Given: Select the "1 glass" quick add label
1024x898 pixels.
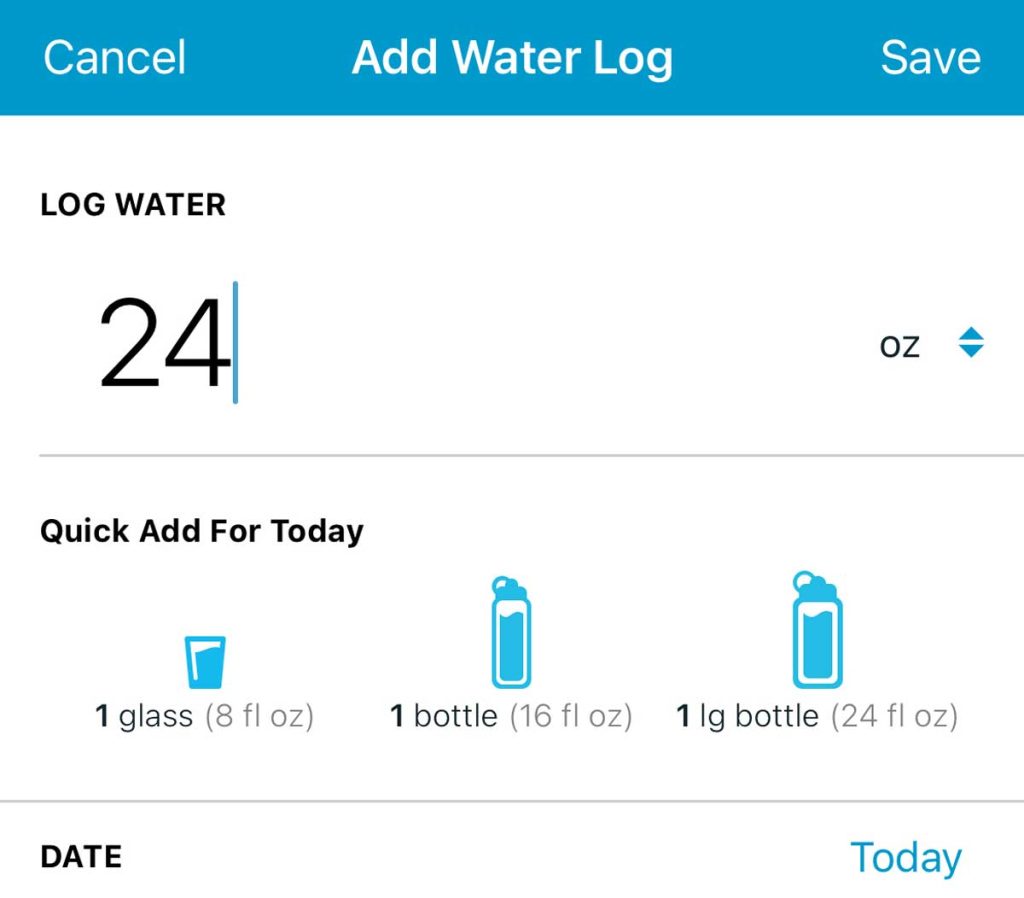Looking at the screenshot, I should pos(144,717).
